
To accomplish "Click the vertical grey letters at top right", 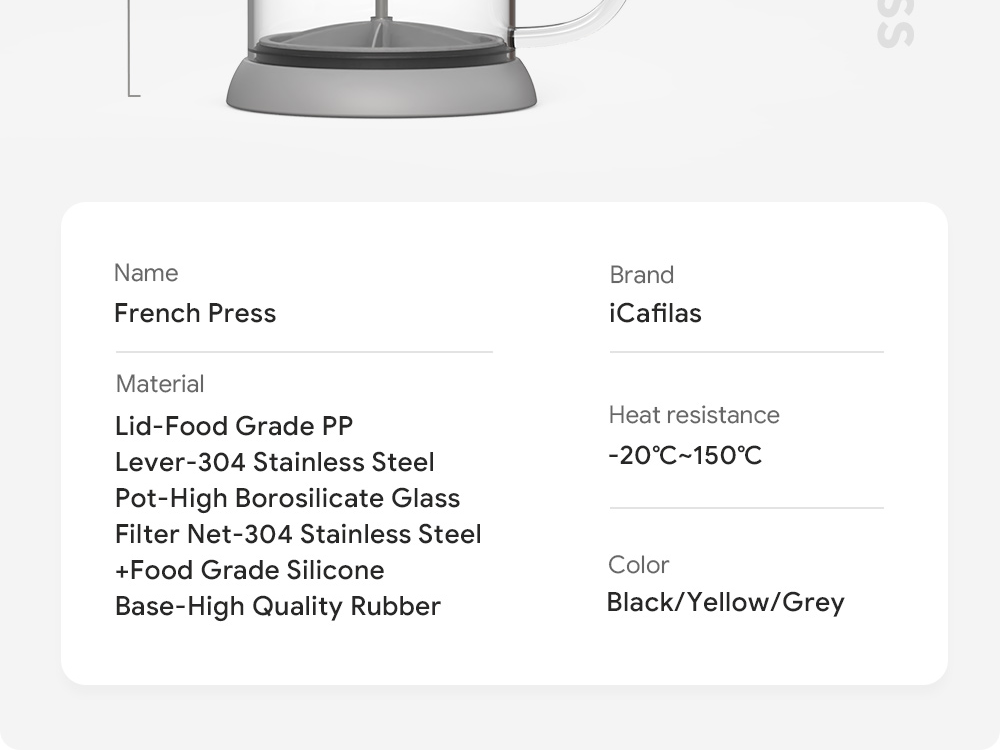I will coord(895,25).
